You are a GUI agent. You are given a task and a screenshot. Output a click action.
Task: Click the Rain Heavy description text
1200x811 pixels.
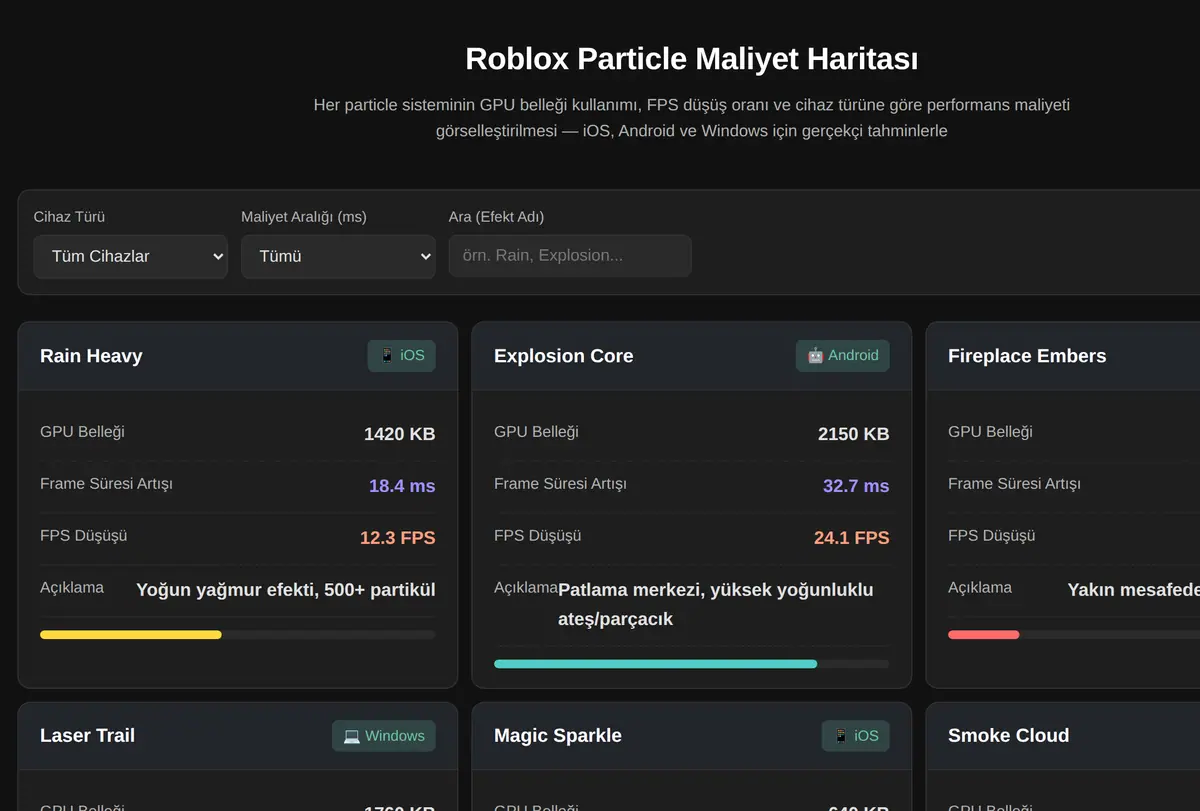[x=286, y=590]
